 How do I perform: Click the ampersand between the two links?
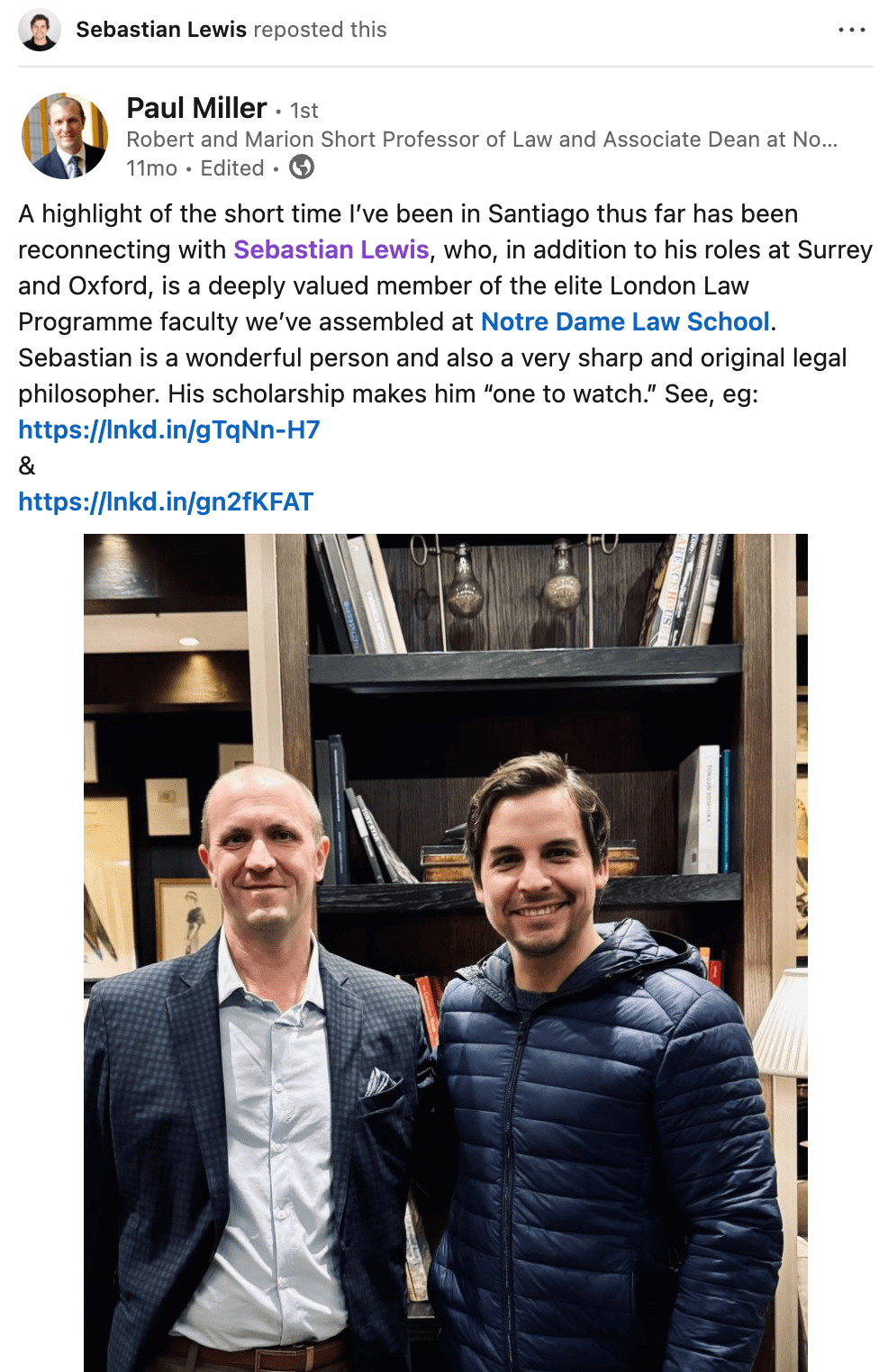(27, 465)
